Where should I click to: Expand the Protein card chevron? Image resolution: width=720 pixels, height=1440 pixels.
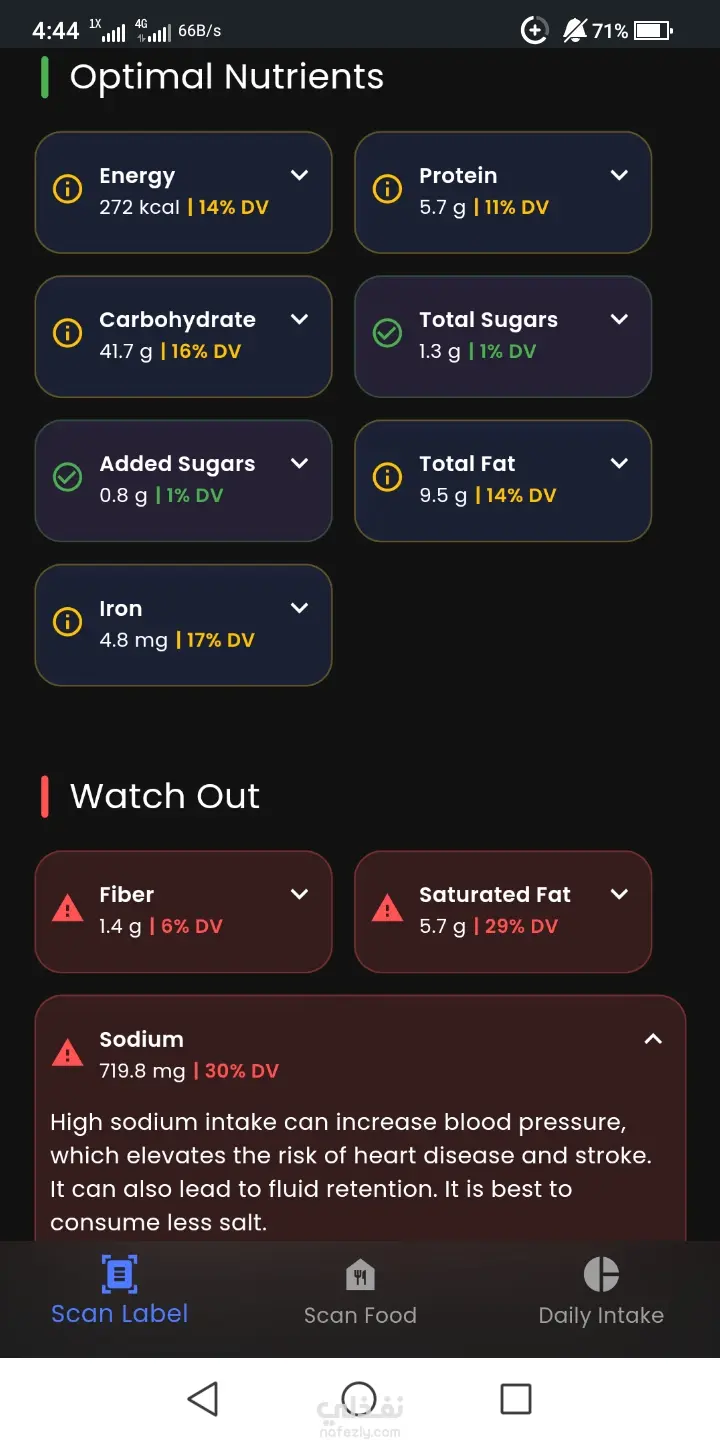(619, 175)
